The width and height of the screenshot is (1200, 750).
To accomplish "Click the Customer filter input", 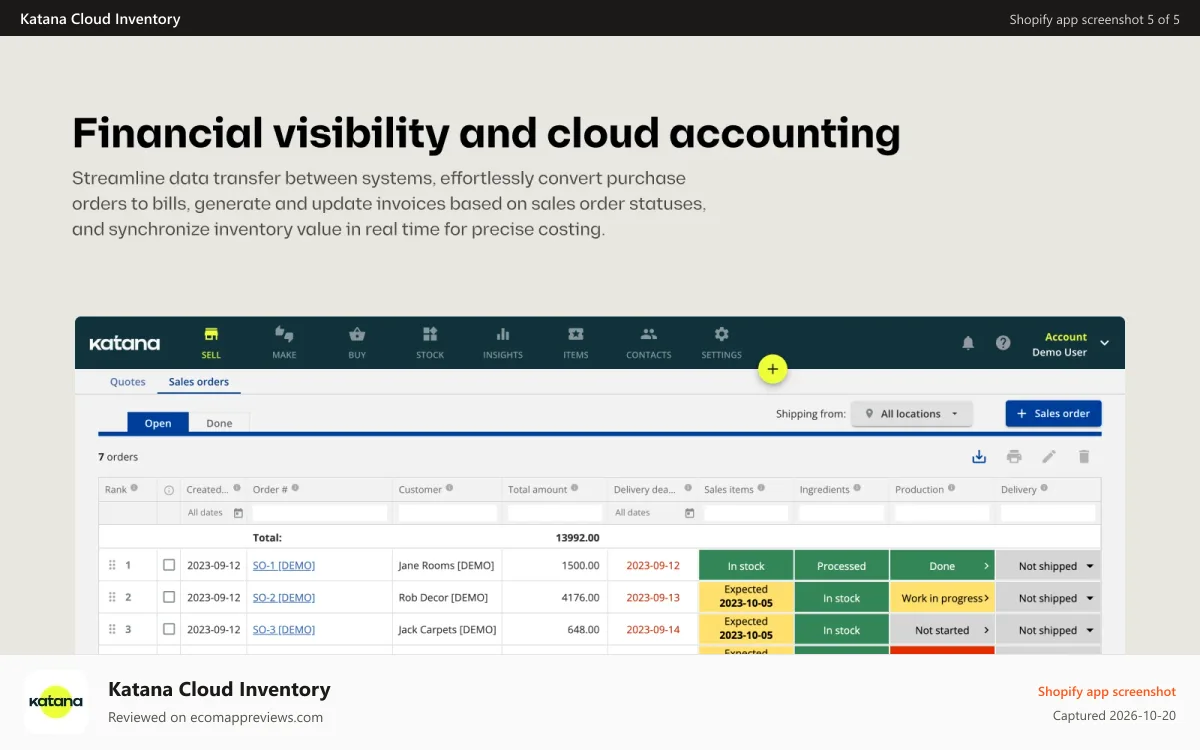I will [x=447, y=513].
